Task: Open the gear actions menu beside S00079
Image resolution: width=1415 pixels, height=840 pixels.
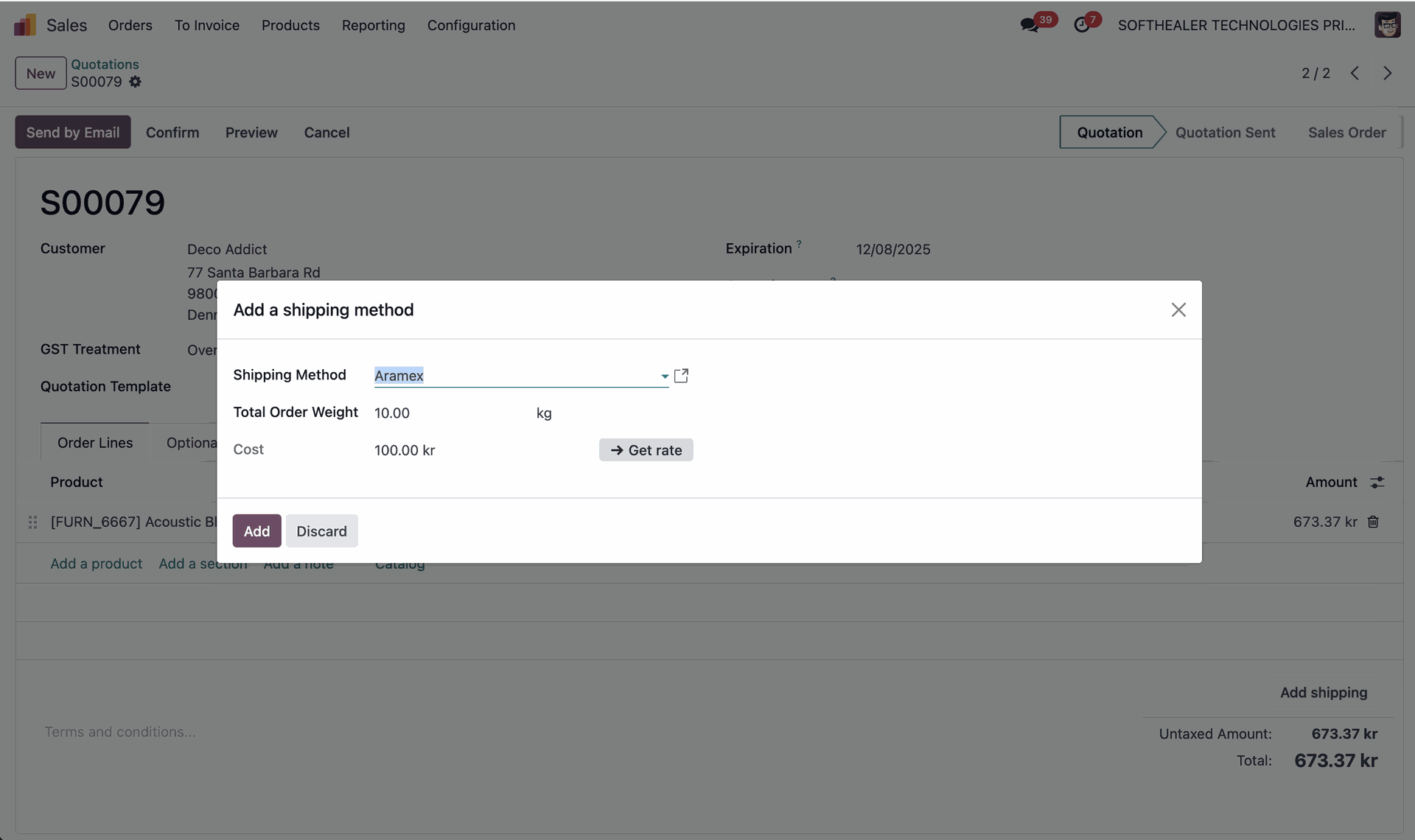Action: (135, 82)
